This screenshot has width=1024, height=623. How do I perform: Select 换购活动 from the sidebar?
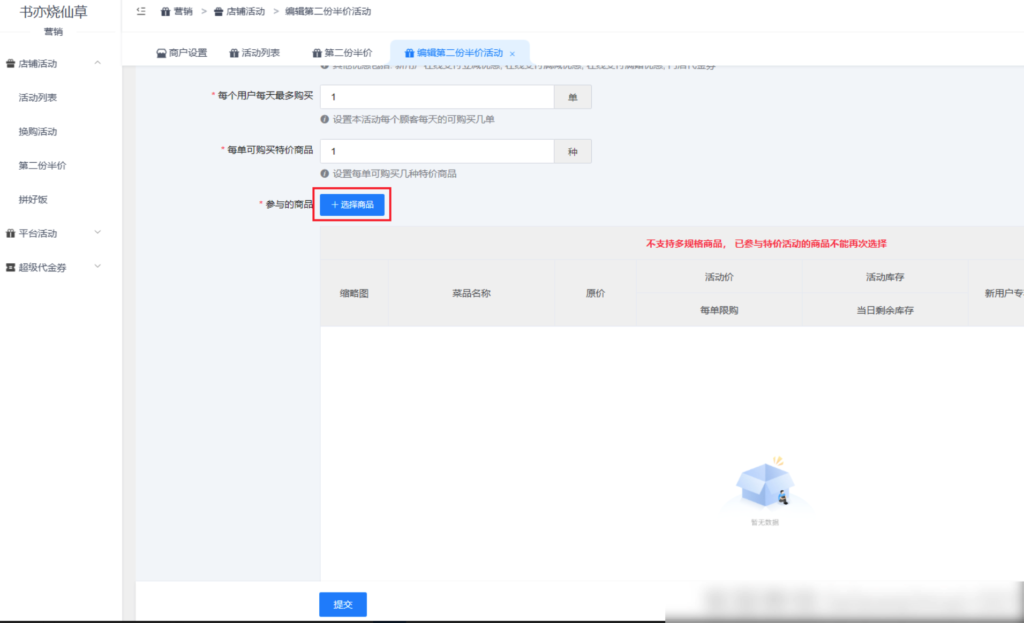[38, 132]
